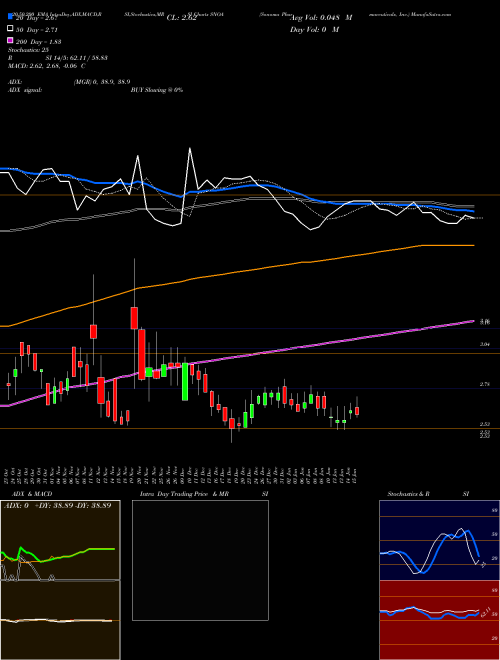The image size is (500, 660).
Task: Click the '200 Day = 1.83' legend text
Action: click(x=38, y=41)
